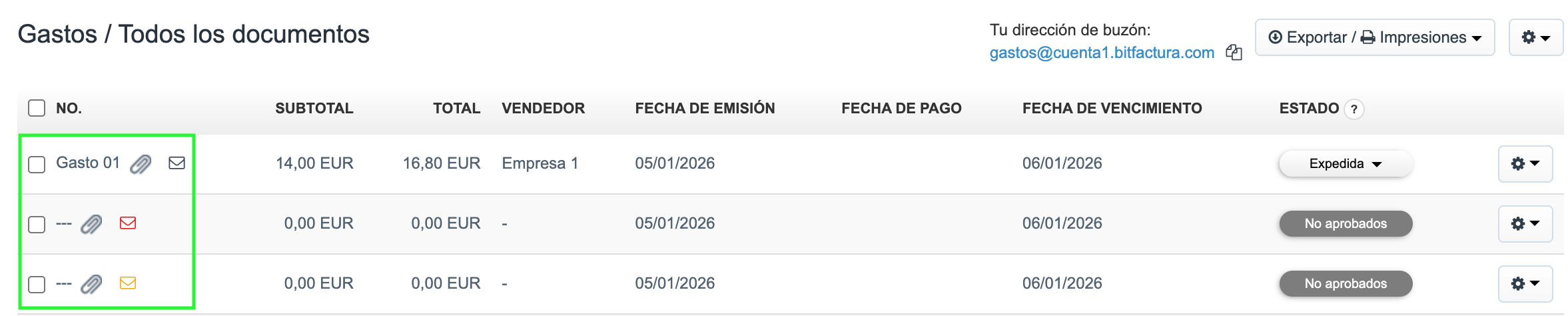The image size is (1568, 316).
Task: Copy the mailbox address with the copy icon
Action: tap(1234, 53)
